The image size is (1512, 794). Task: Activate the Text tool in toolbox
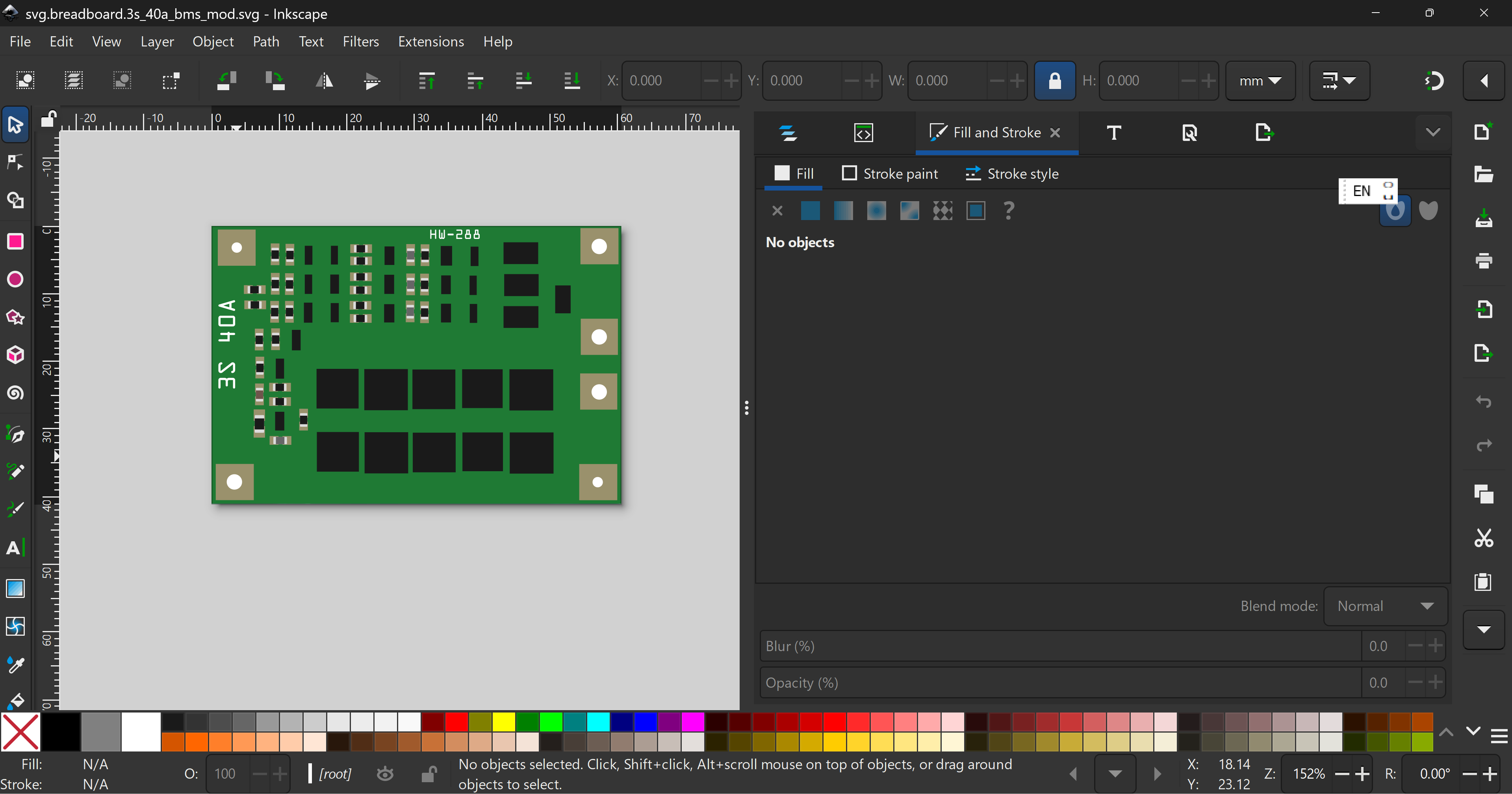pyautogui.click(x=15, y=548)
